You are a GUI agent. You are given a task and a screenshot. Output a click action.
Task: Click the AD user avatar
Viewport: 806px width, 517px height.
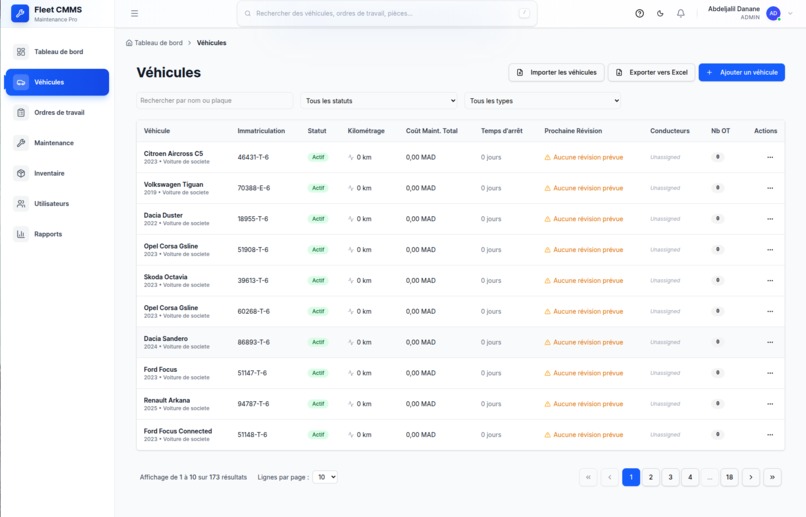773,13
